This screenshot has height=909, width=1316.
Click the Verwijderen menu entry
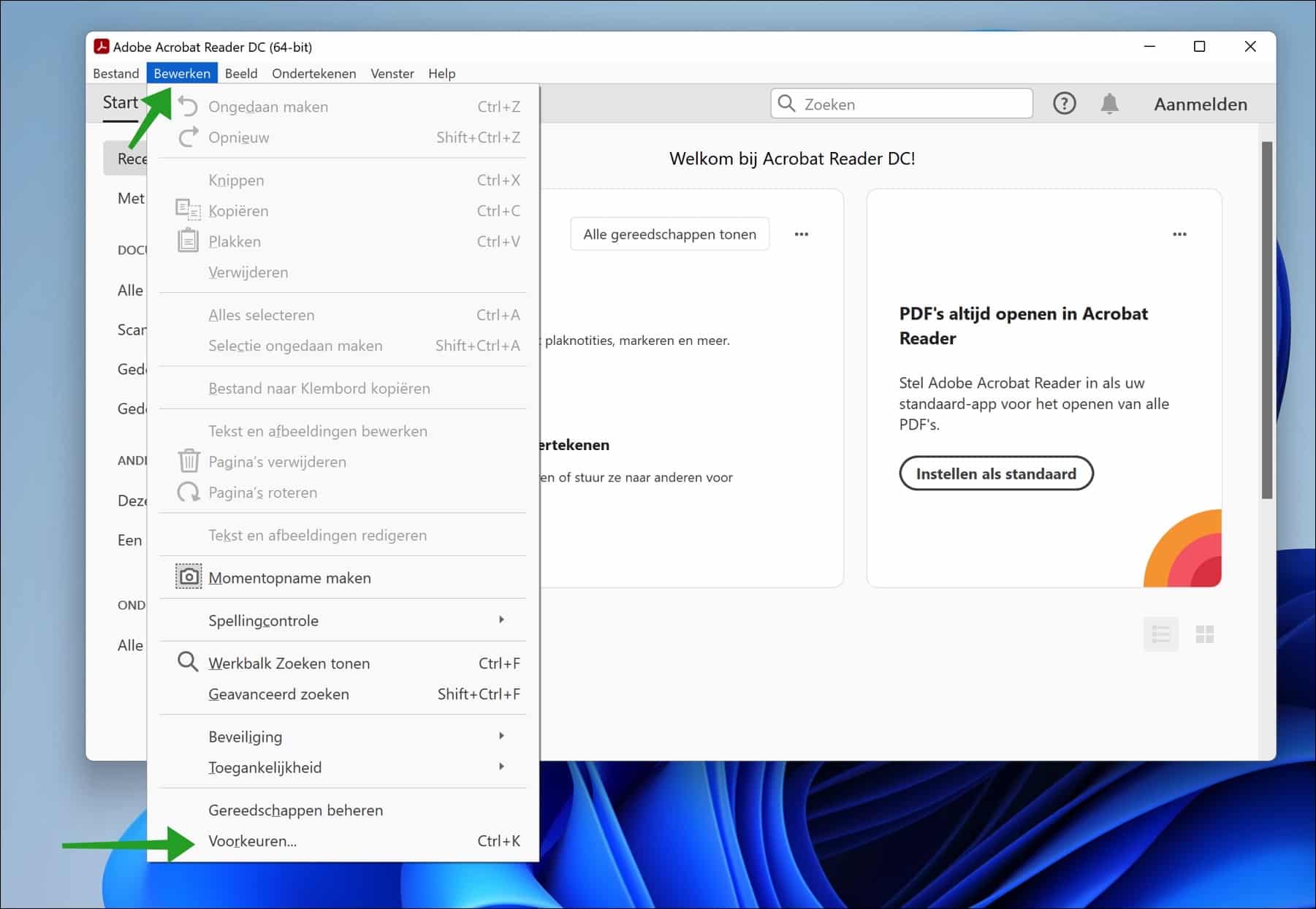click(x=343, y=272)
